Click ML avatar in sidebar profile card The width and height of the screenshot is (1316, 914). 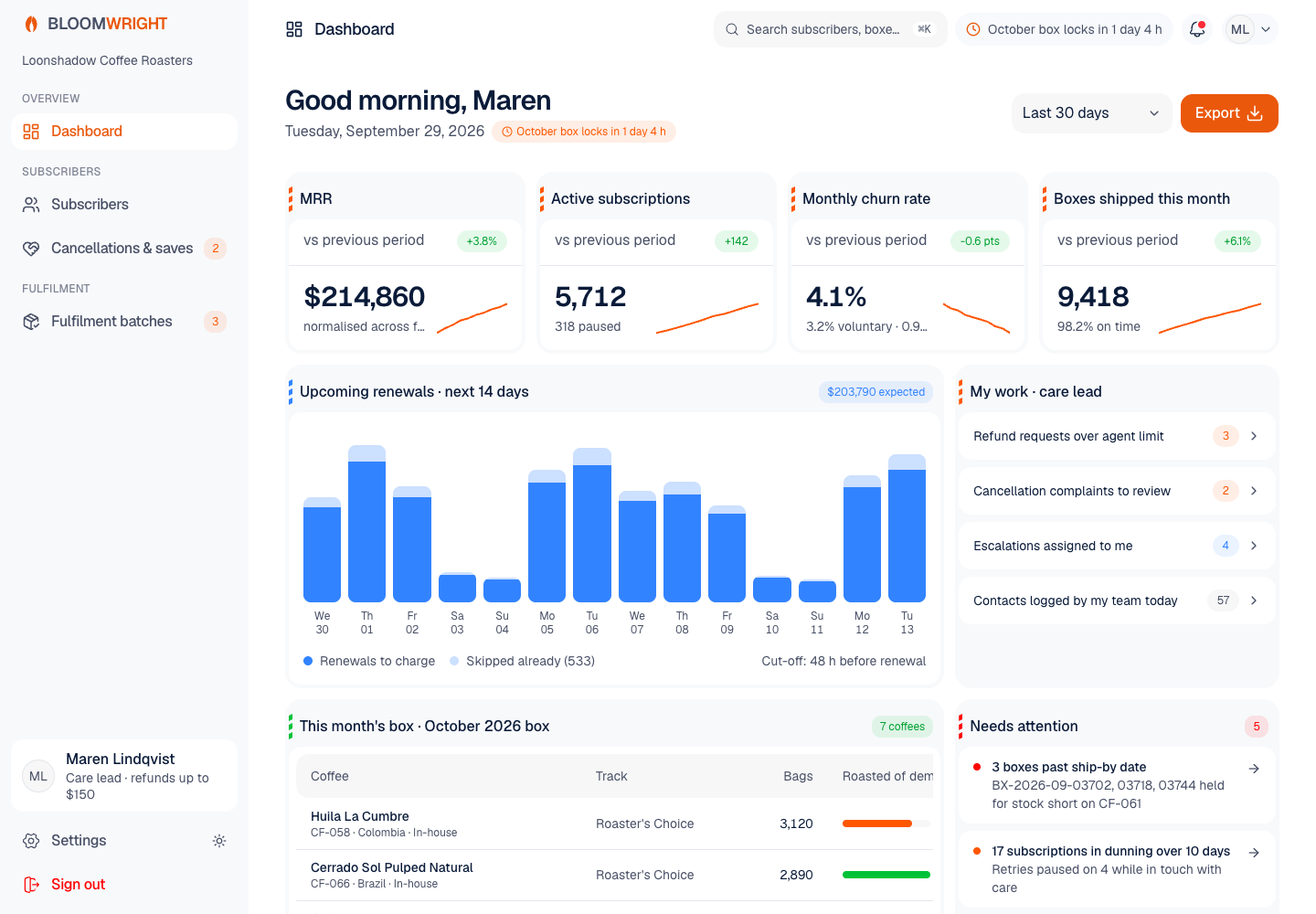click(x=38, y=776)
